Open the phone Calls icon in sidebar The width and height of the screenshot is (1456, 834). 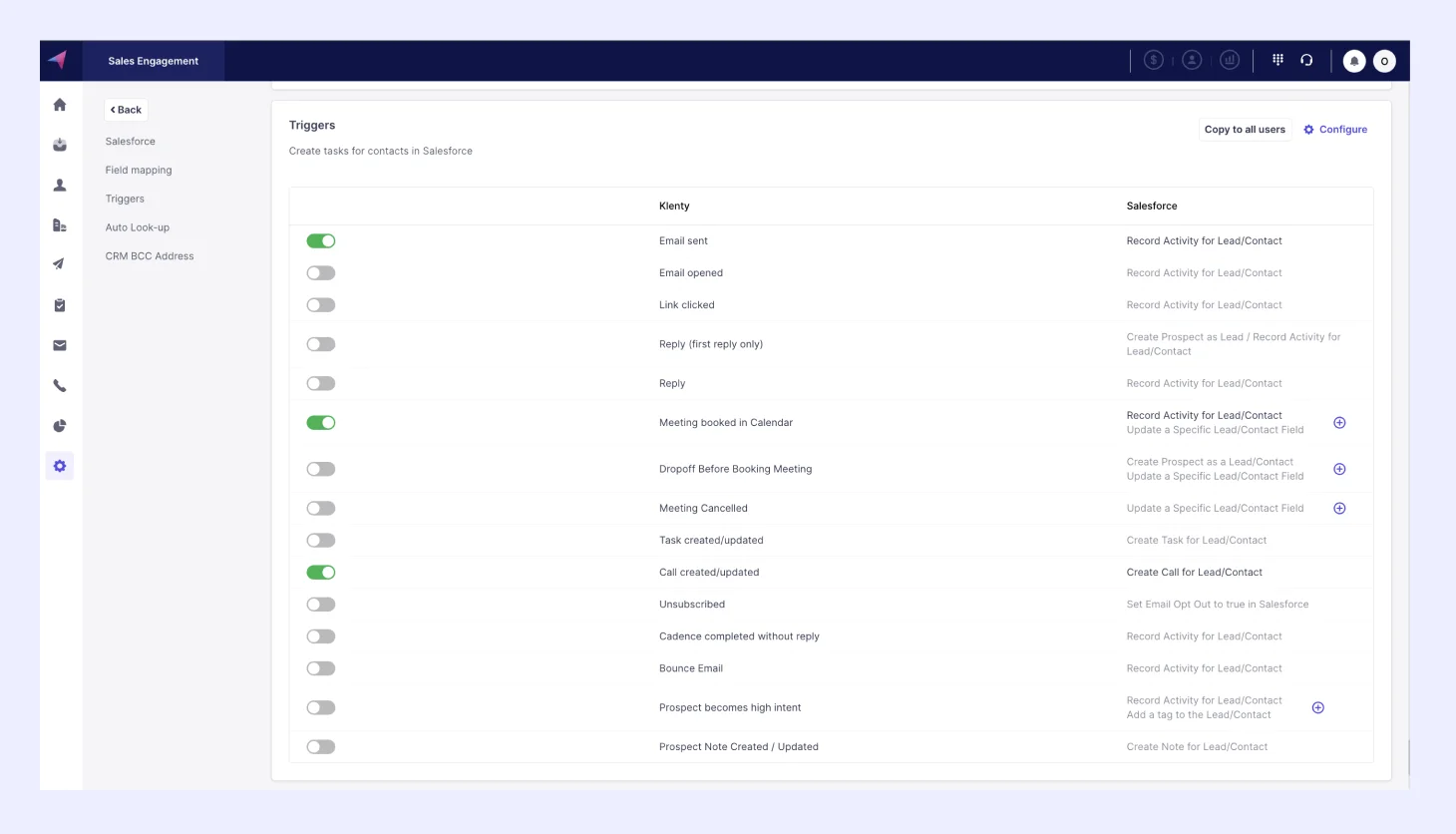tap(59, 384)
